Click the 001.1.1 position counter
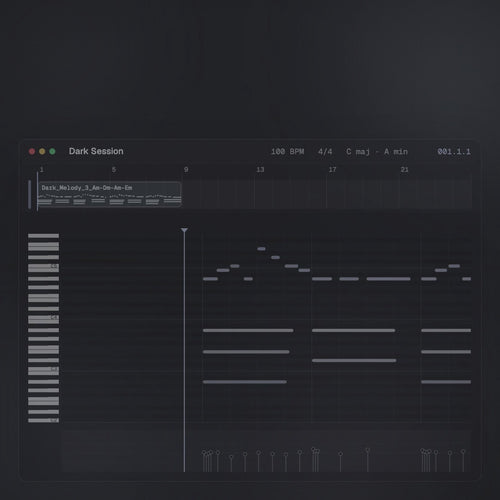Viewport: 500px width, 500px height. [454, 152]
